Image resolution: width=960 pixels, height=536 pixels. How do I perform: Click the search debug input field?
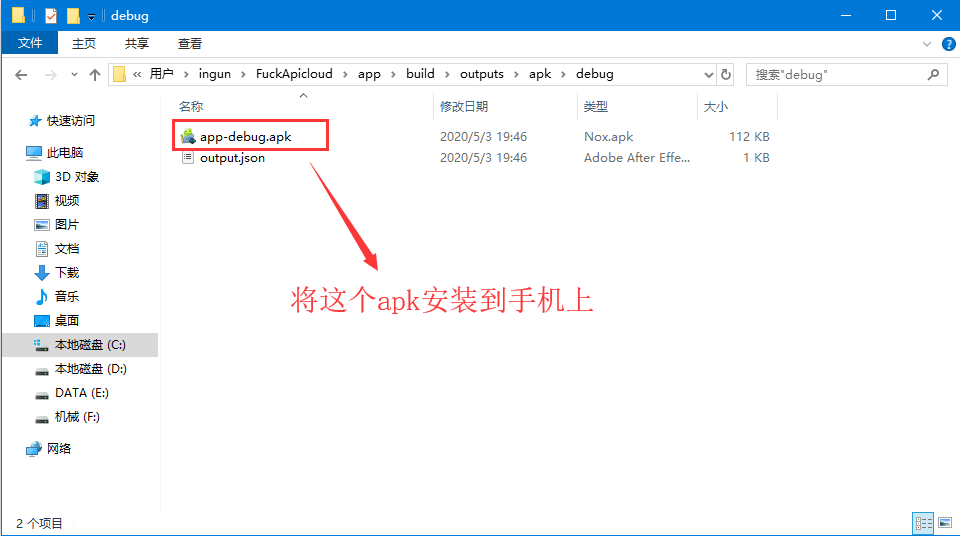pos(835,74)
